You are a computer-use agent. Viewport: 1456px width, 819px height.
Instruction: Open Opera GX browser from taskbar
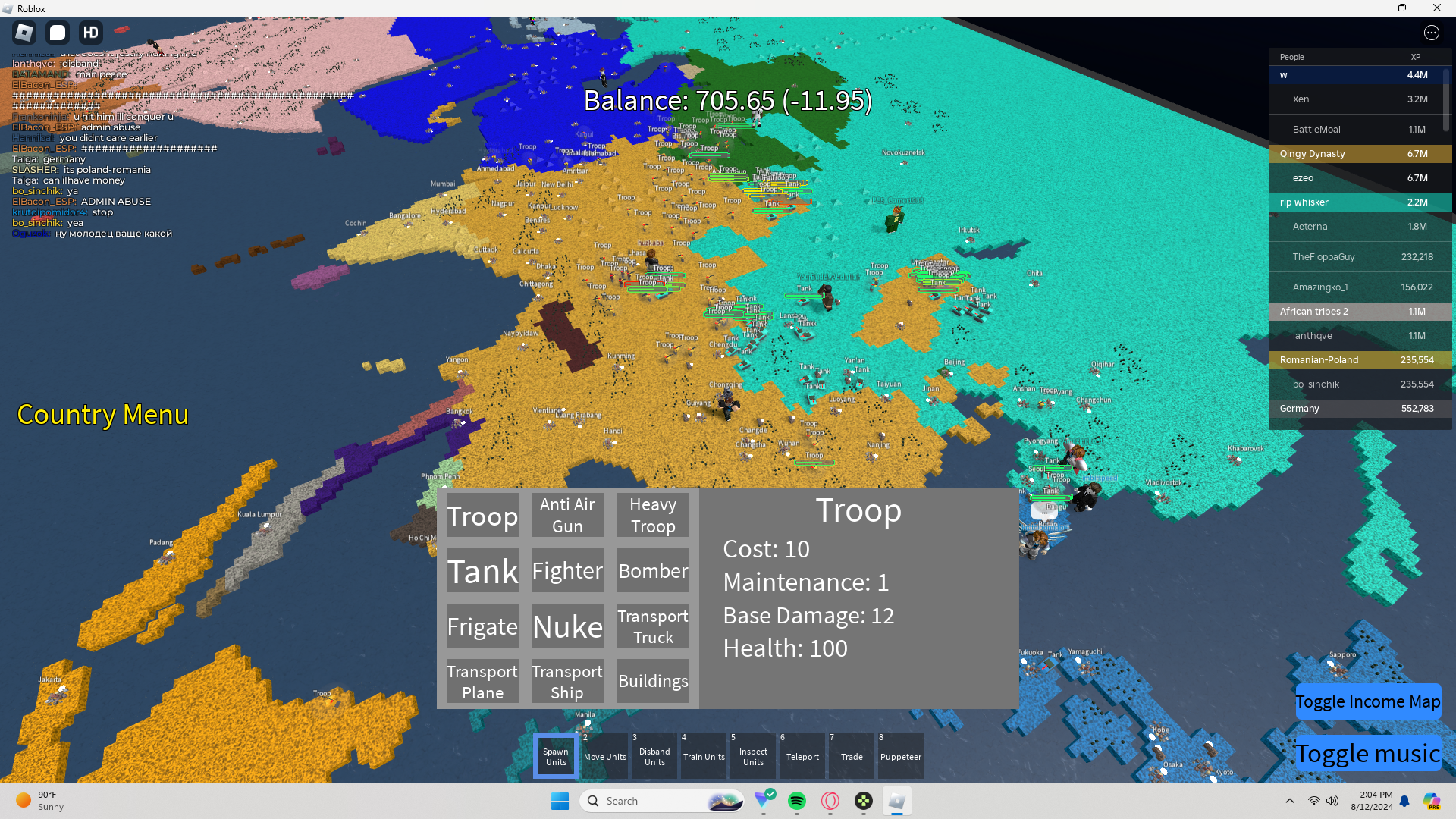[830, 801]
